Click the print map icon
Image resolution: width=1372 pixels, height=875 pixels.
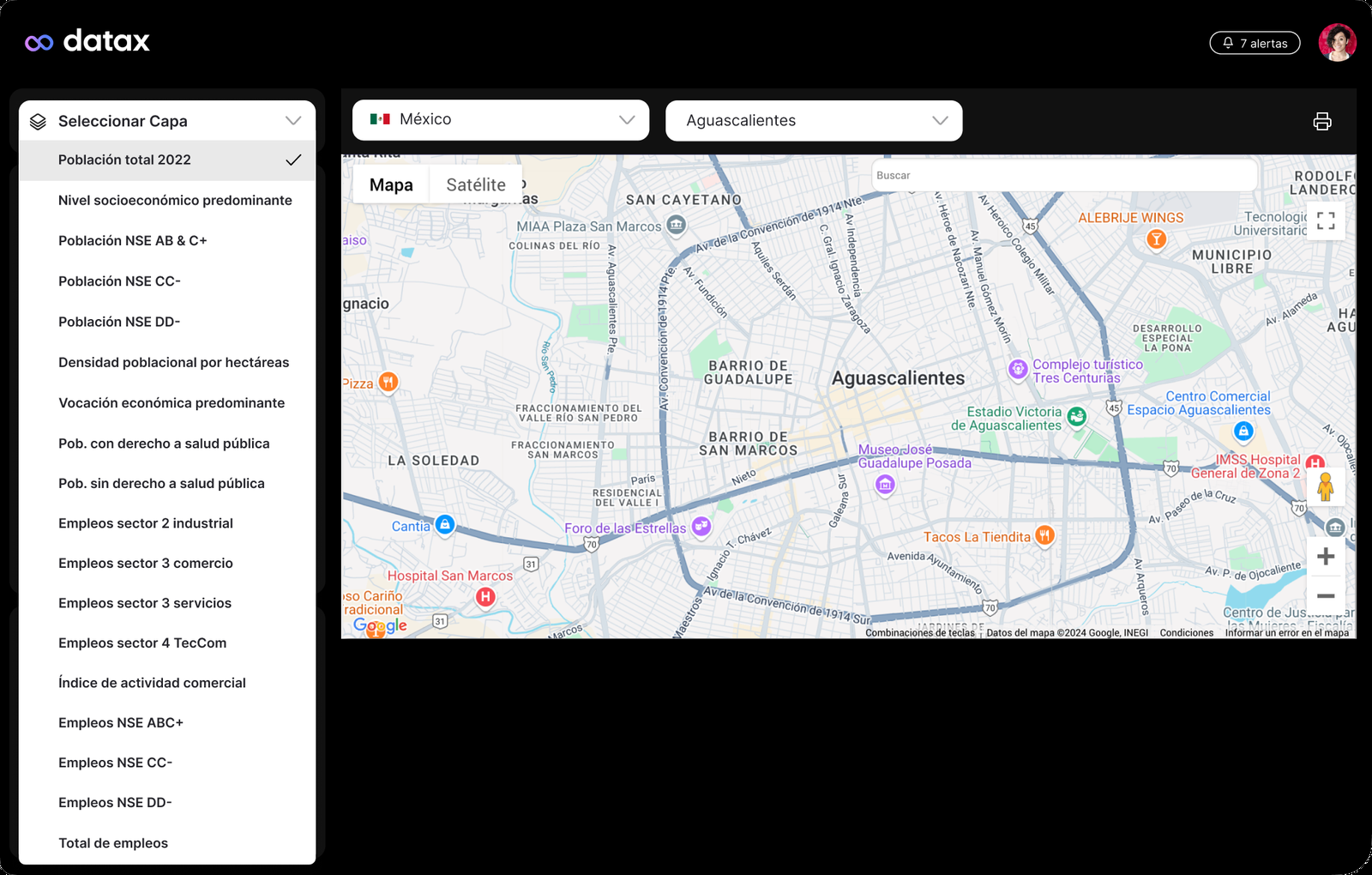(x=1322, y=122)
